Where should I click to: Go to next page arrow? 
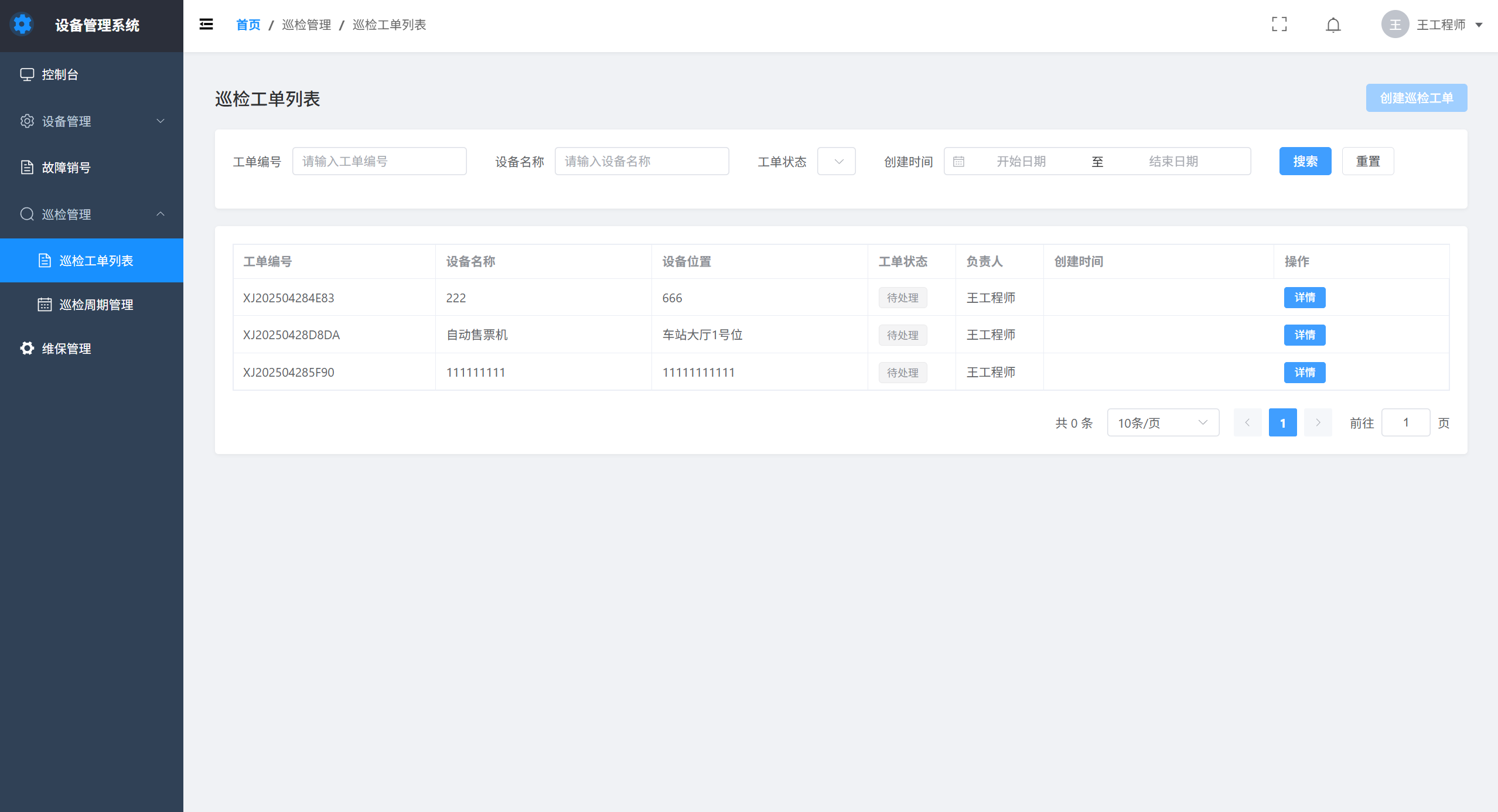(1318, 422)
